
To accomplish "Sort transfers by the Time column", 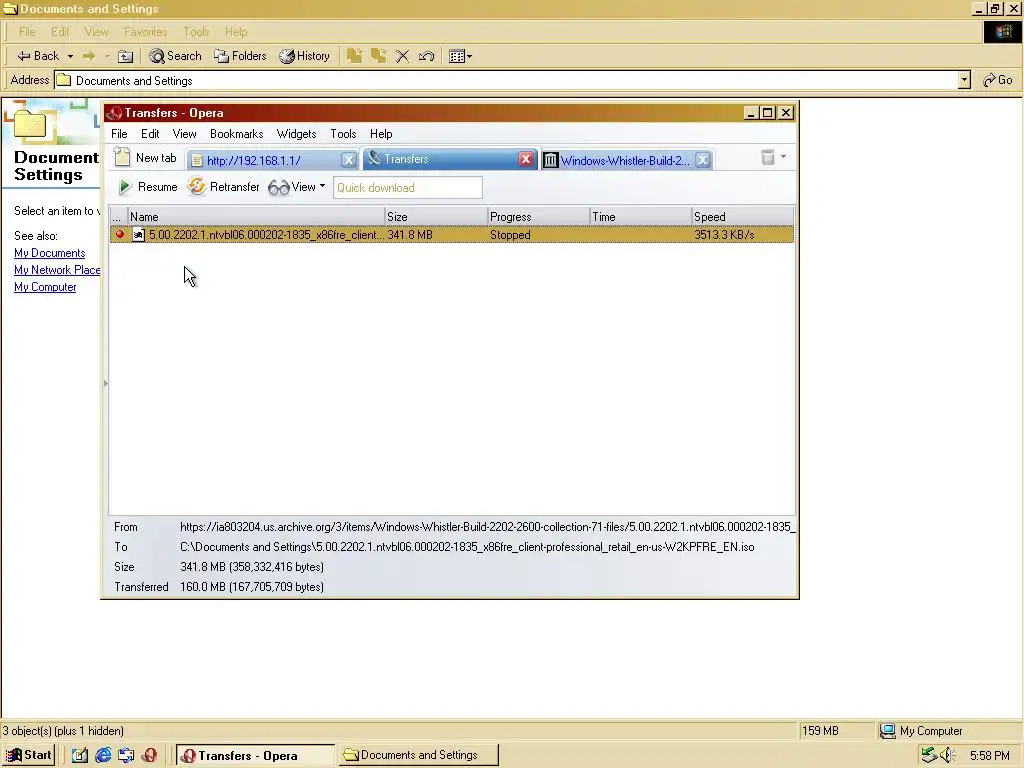I will pyautogui.click(x=640, y=217).
